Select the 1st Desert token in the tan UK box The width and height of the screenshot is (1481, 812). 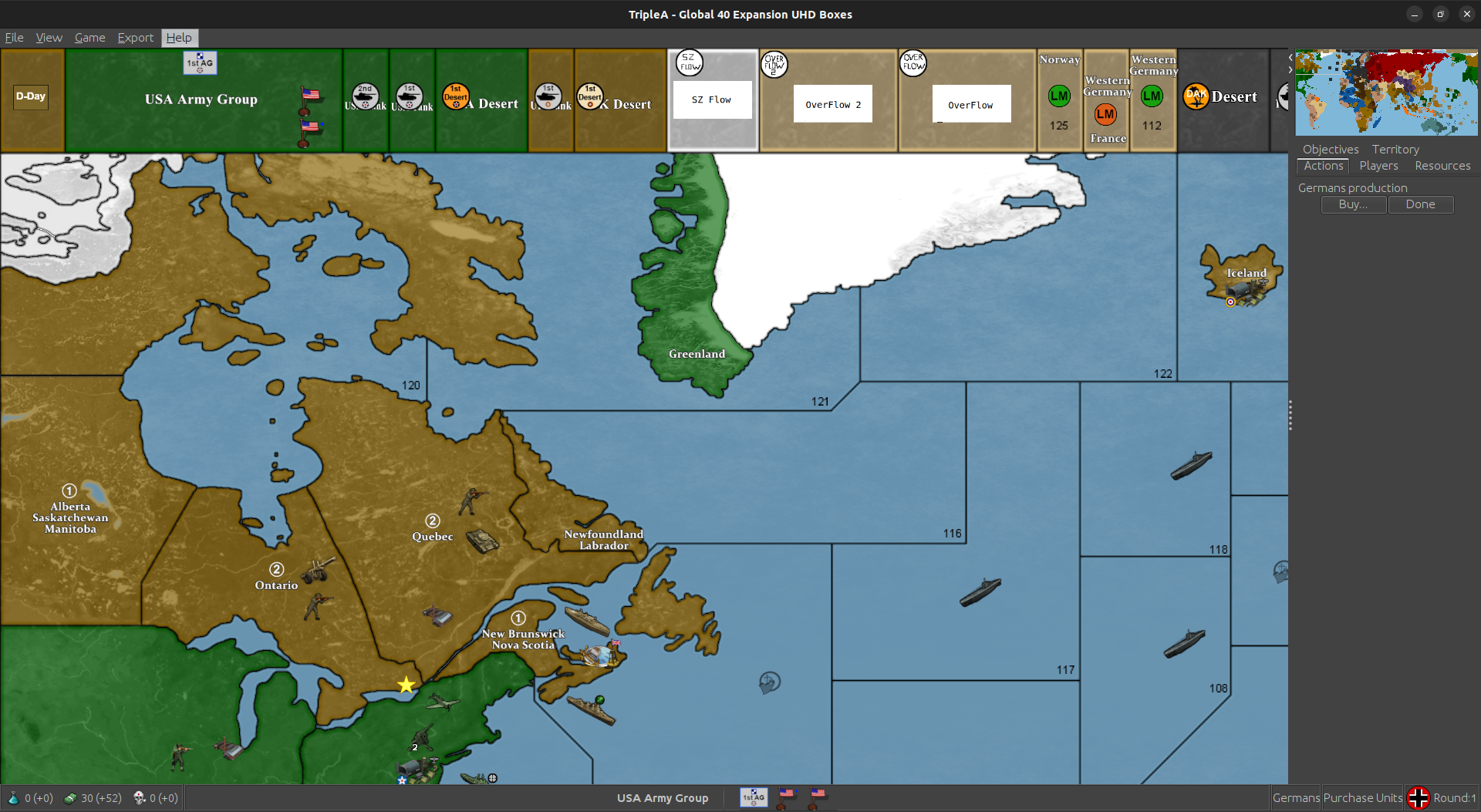coord(590,96)
